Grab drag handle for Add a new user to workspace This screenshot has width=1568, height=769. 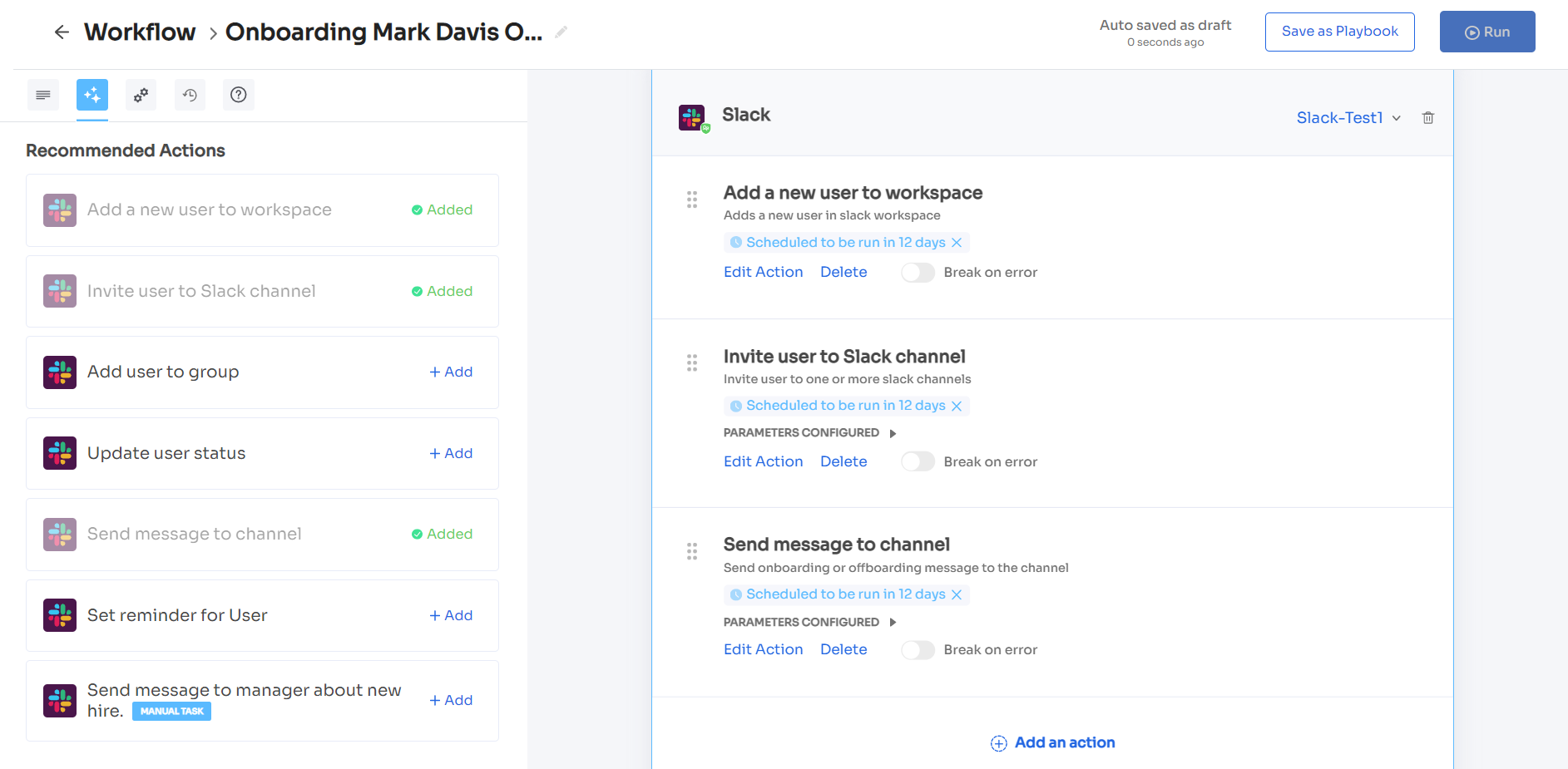pos(692,200)
